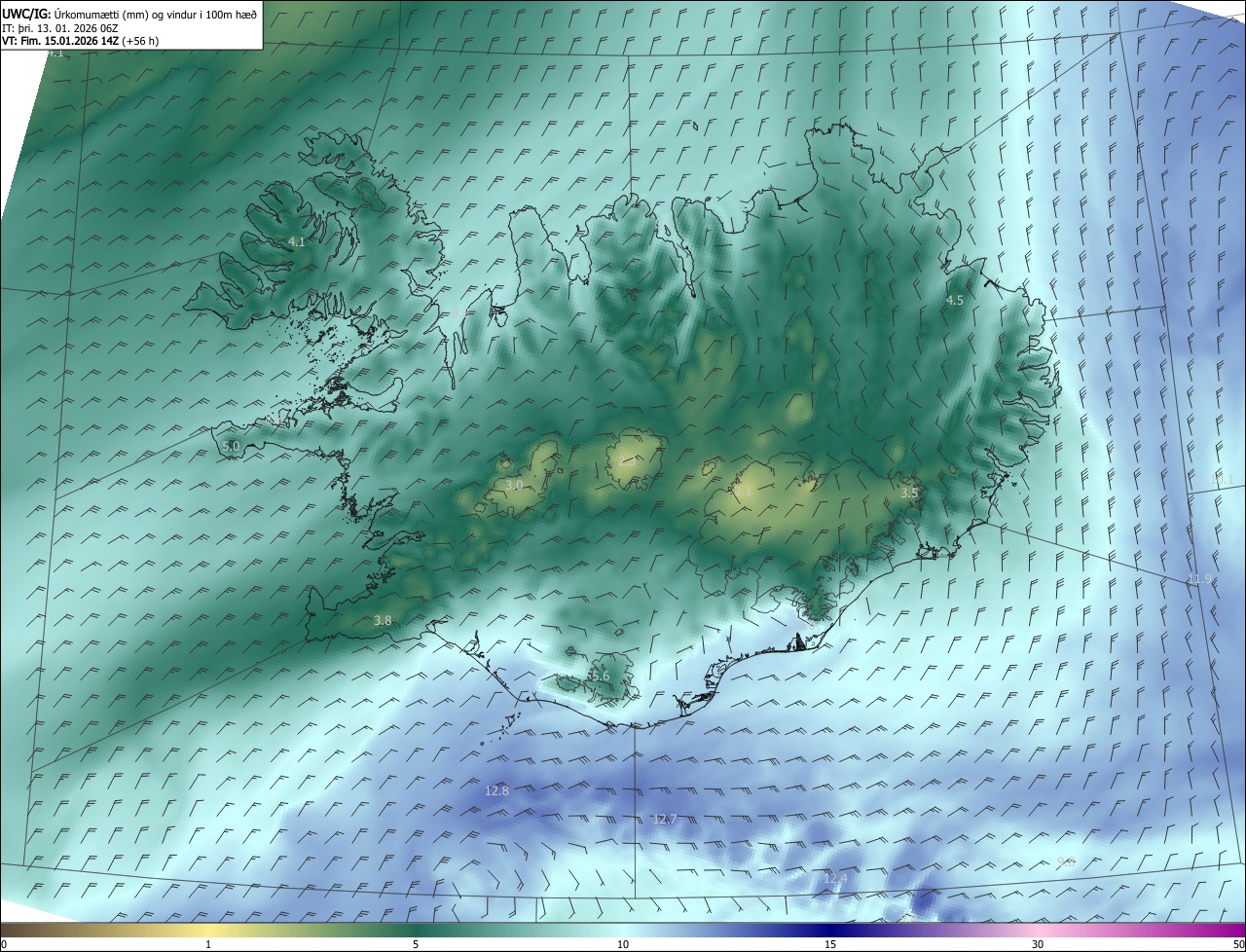Click the colorbar label 0
This screenshot has width=1246, height=952.
[x=3, y=944]
